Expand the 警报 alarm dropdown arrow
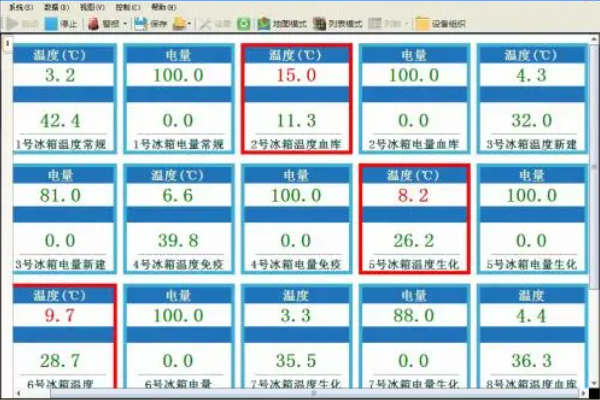 [x=125, y=22]
